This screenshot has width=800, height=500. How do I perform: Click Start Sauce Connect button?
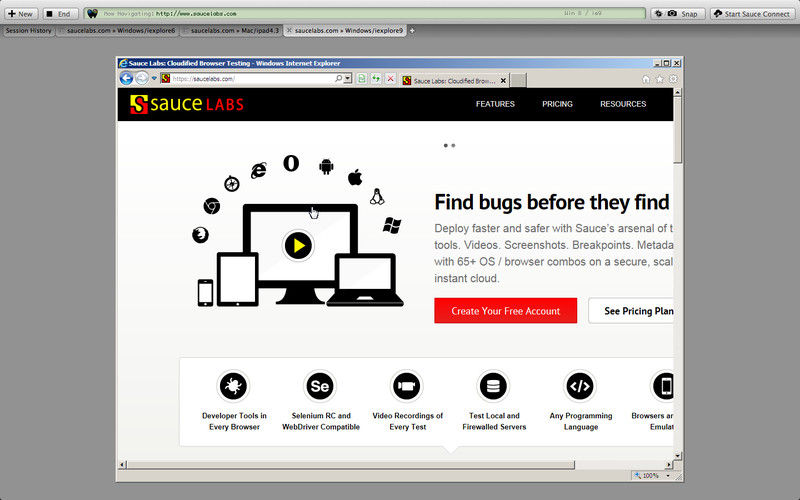click(x=752, y=14)
